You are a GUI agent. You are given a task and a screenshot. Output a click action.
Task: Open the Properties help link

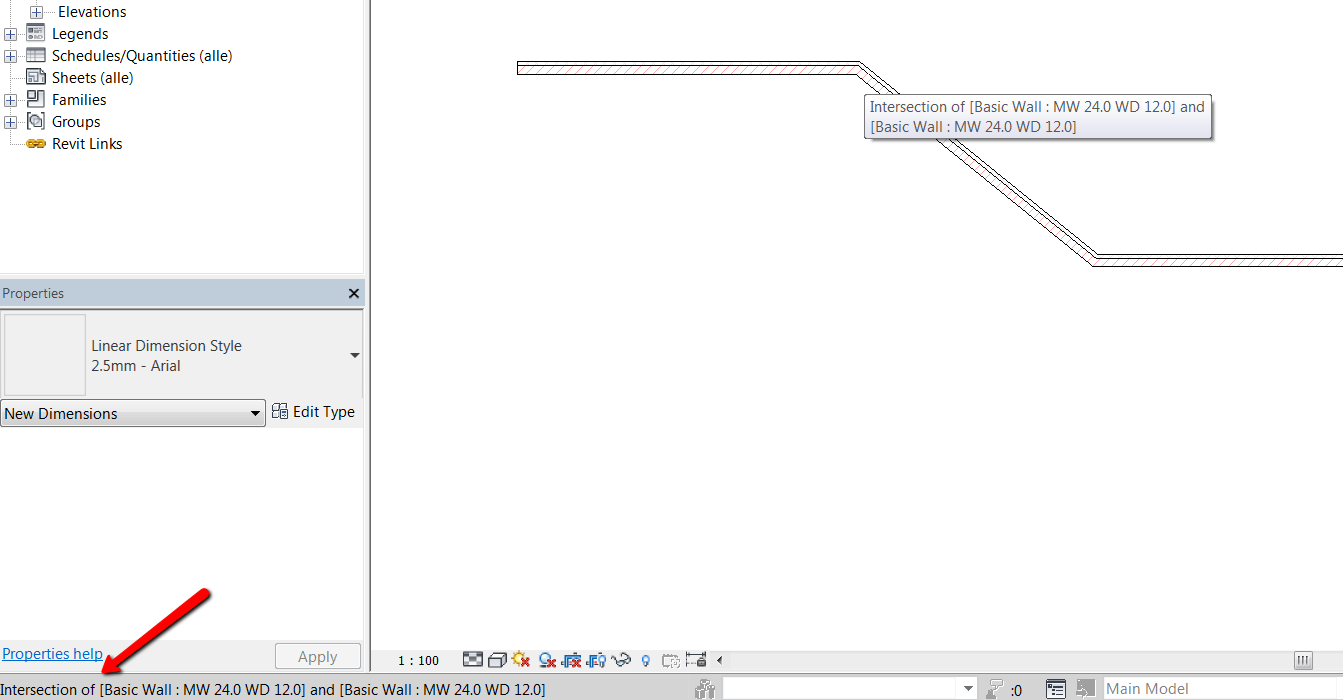[x=52, y=653]
